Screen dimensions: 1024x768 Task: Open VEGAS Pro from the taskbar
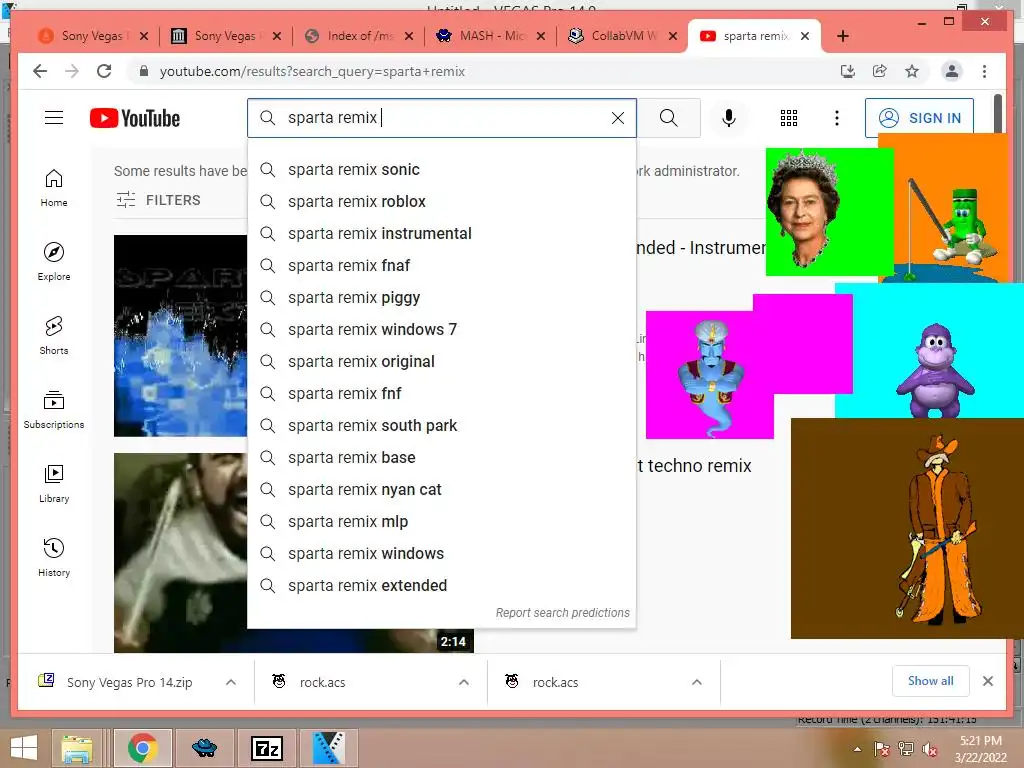(x=328, y=748)
